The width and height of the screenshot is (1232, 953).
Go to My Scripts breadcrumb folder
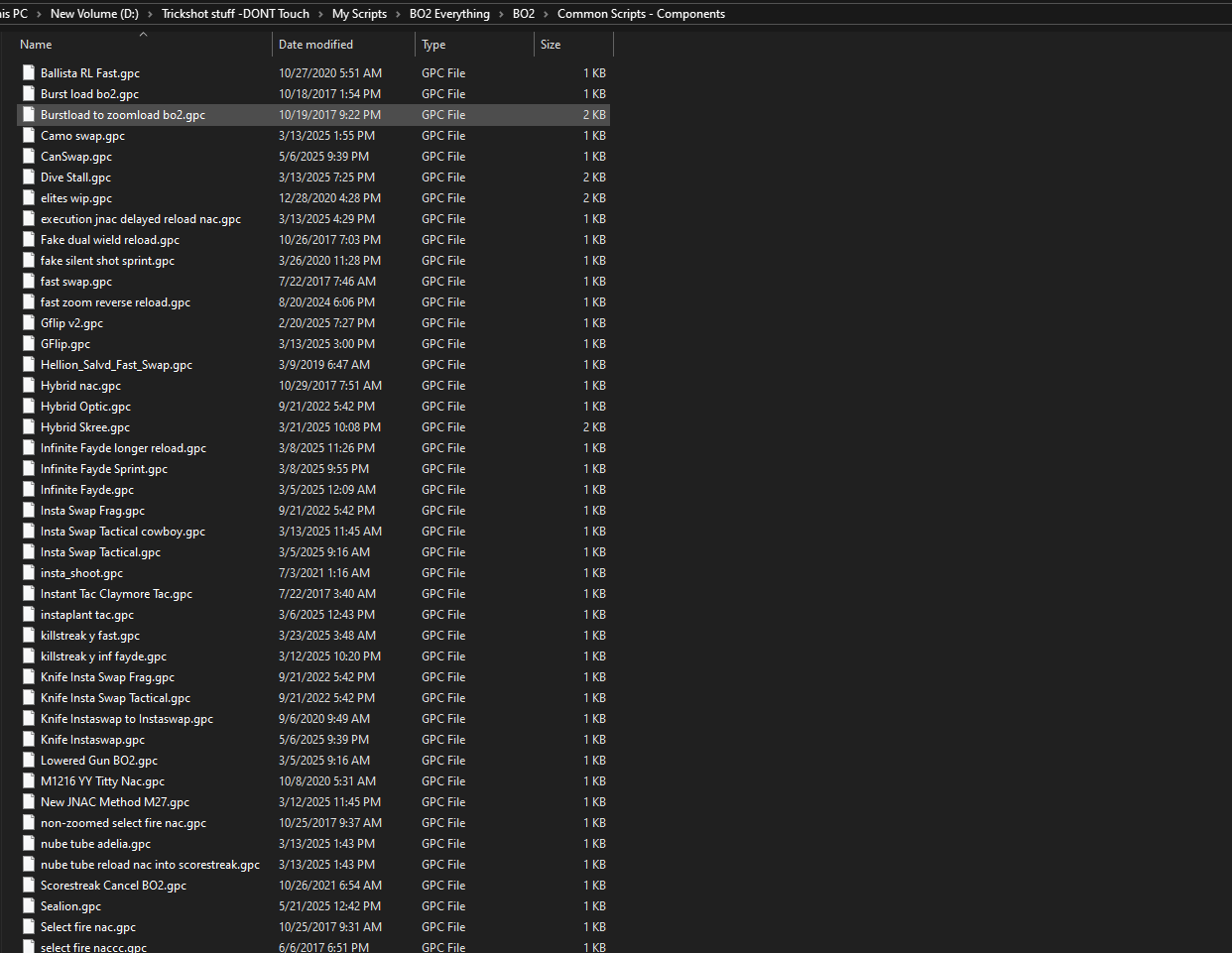pyautogui.click(x=359, y=14)
